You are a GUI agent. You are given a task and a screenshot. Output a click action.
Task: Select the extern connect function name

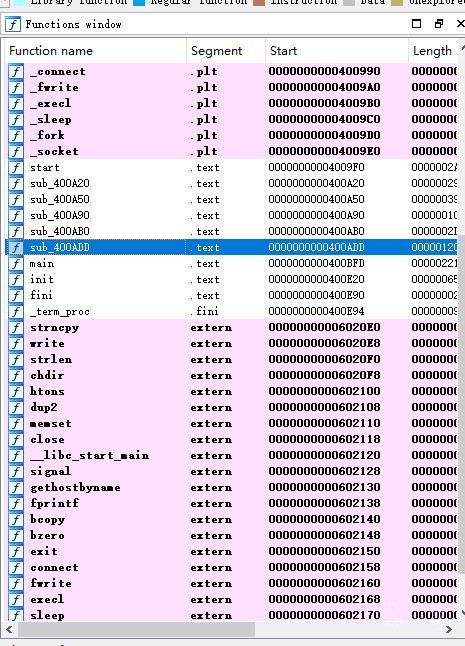(54, 567)
